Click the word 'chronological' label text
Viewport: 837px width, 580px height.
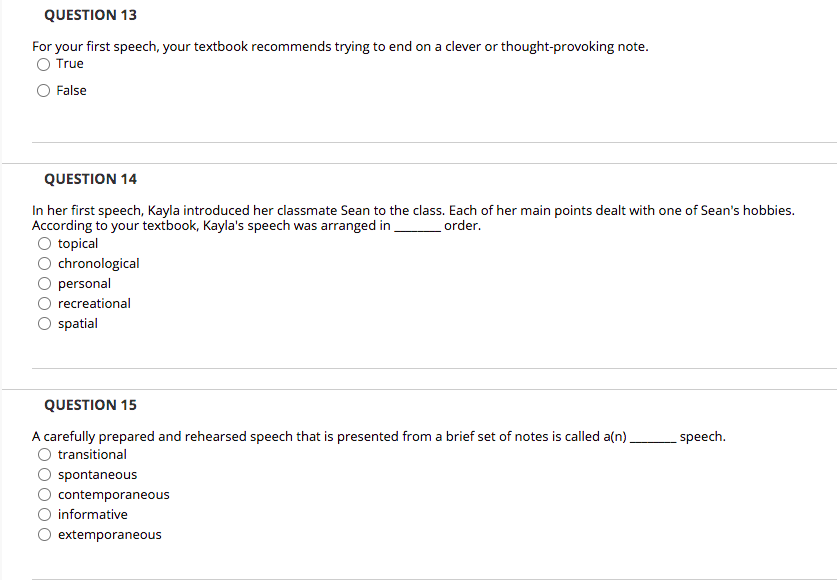point(97,263)
